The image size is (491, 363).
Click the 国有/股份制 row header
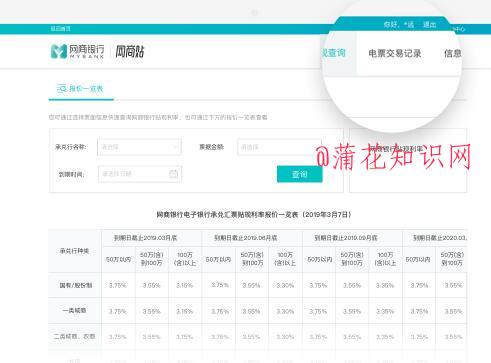pyautogui.click(x=75, y=285)
